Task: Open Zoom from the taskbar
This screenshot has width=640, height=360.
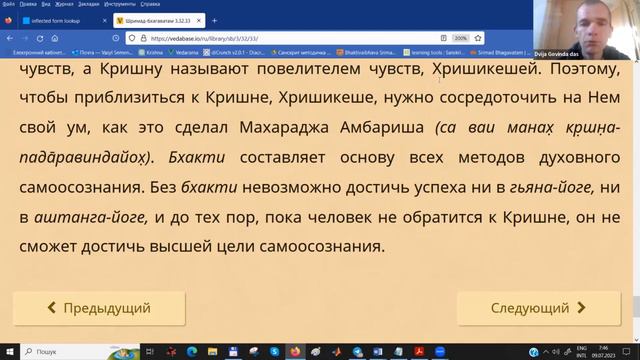Action: click(x=440, y=351)
